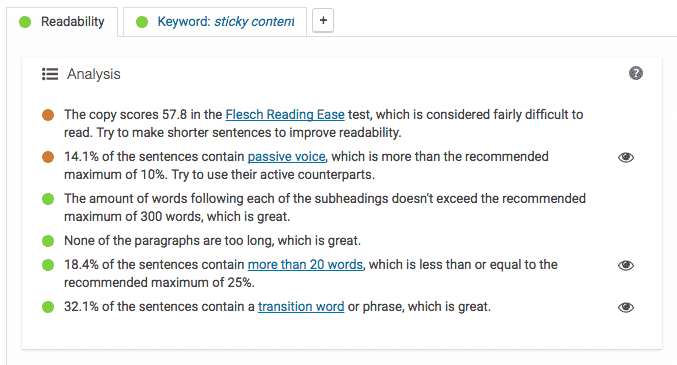The image size is (677, 365).
Task: Click the green bullet beside paragraphs length result
Action: [x=48, y=241]
